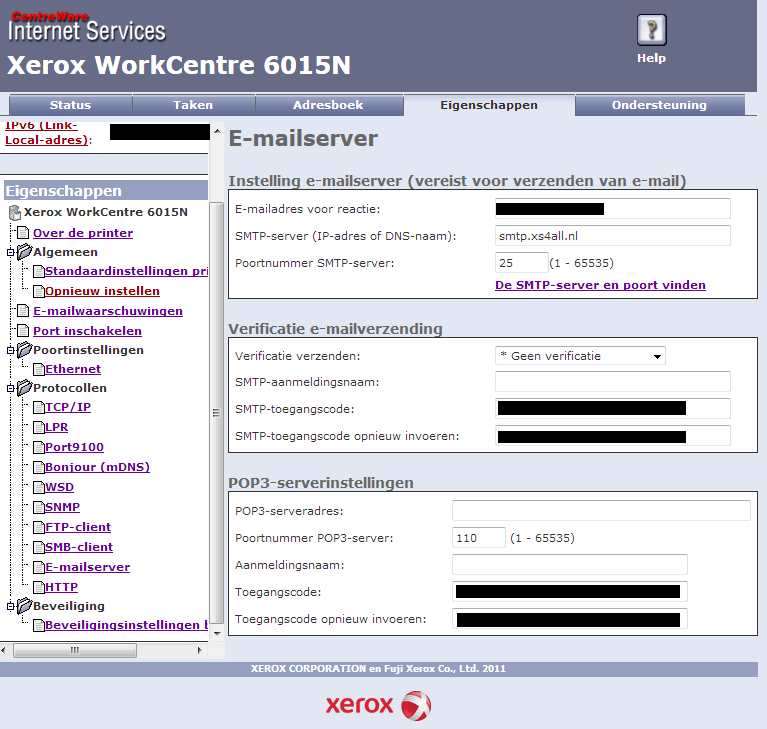Open the SMB-client link

click(x=79, y=547)
